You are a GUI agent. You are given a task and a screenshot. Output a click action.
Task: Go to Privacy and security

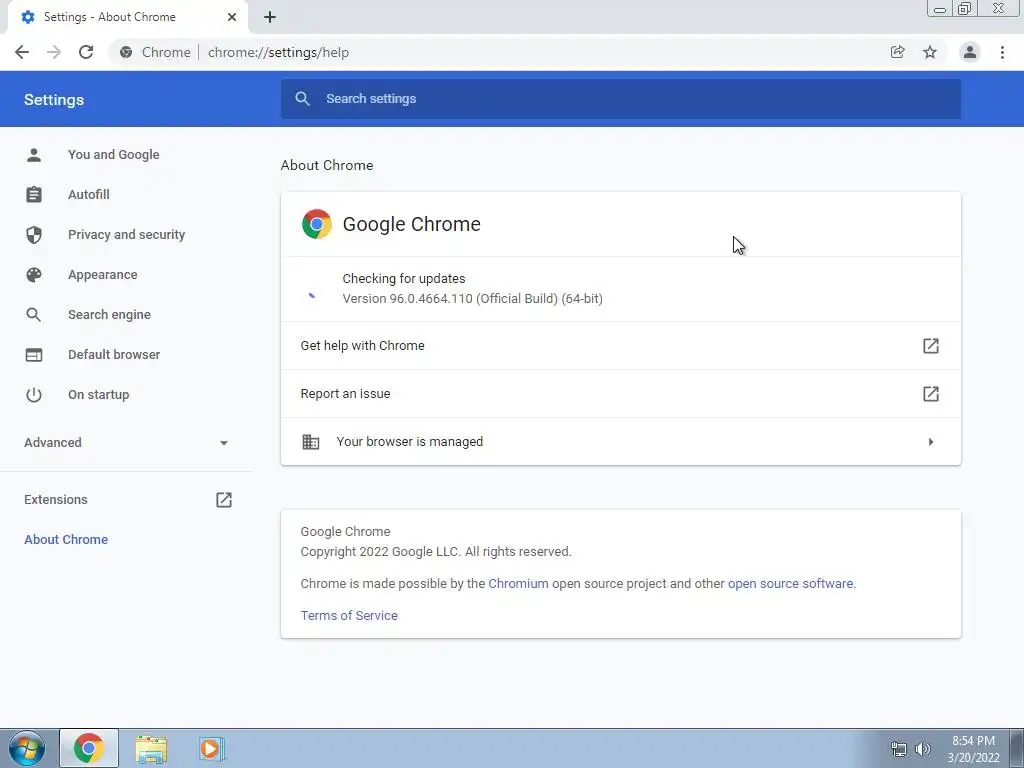click(x=126, y=234)
